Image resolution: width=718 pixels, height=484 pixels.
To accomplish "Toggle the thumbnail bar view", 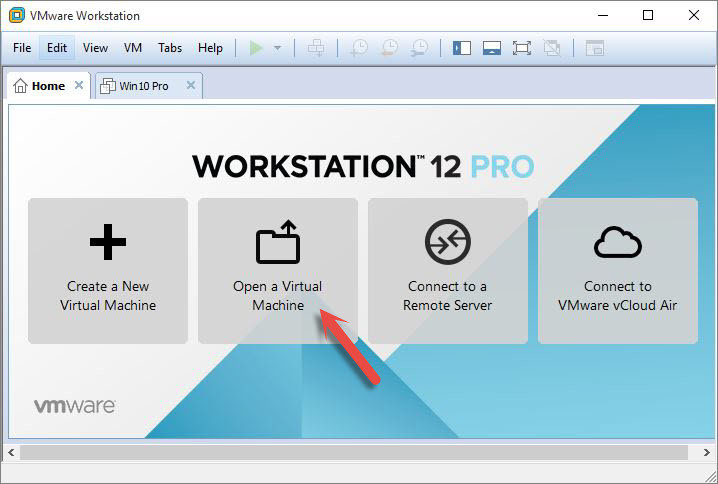I will tap(491, 48).
